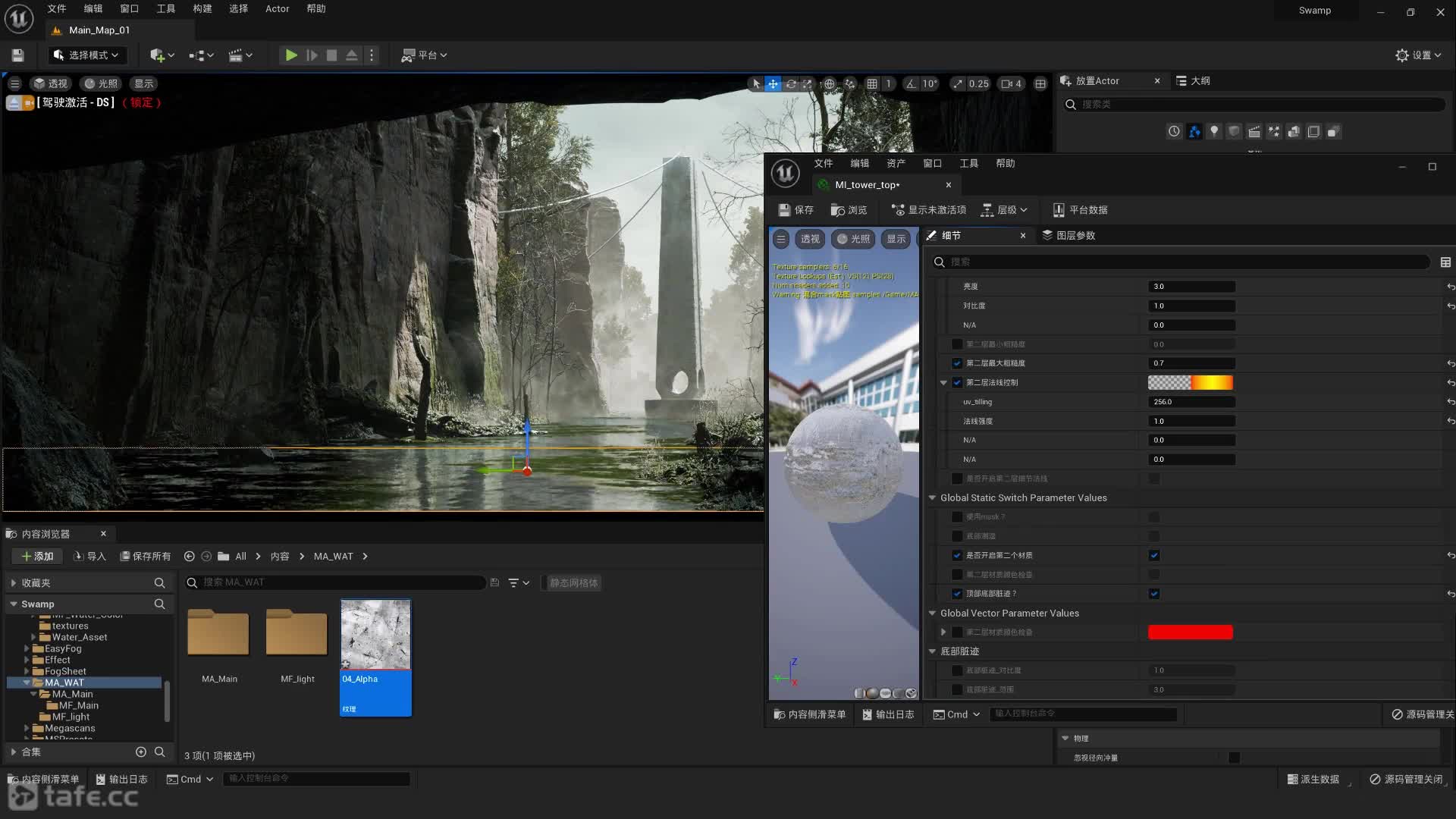The width and height of the screenshot is (1456, 819).
Task: Uncheck 第二层最大粗糙度 parameter checkbox
Action: point(957,363)
